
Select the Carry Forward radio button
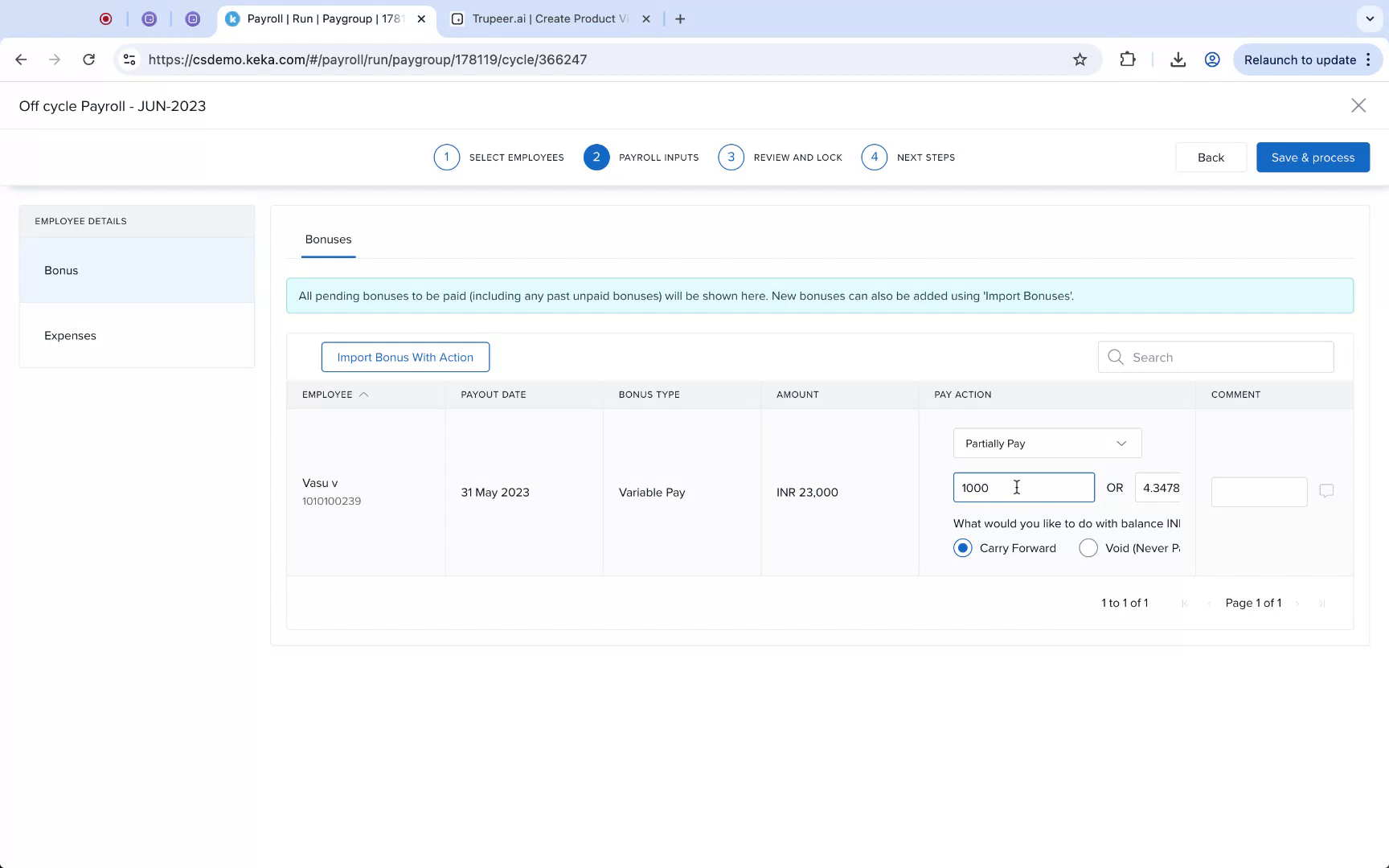point(962,547)
